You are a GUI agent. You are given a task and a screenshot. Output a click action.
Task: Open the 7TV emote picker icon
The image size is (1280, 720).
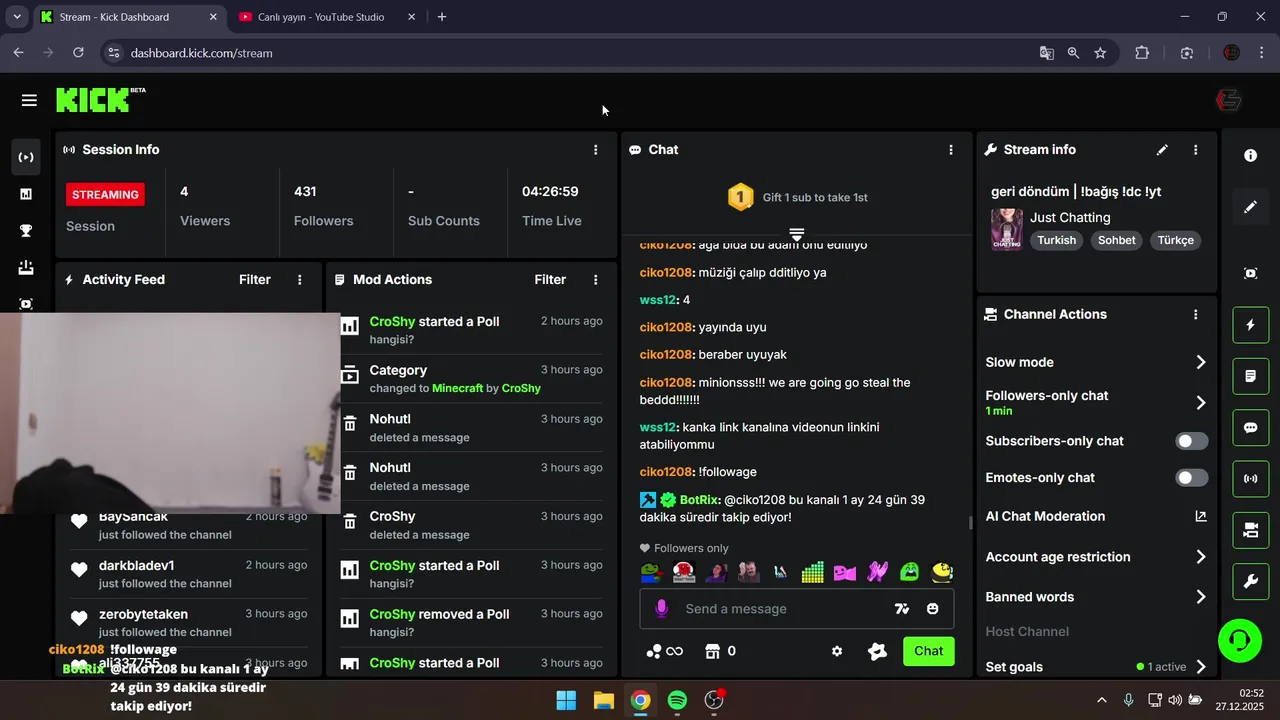[x=902, y=609]
